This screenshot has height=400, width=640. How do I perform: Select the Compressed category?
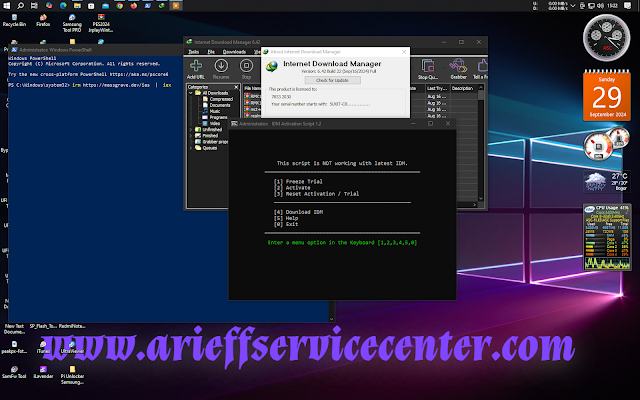[x=218, y=99]
